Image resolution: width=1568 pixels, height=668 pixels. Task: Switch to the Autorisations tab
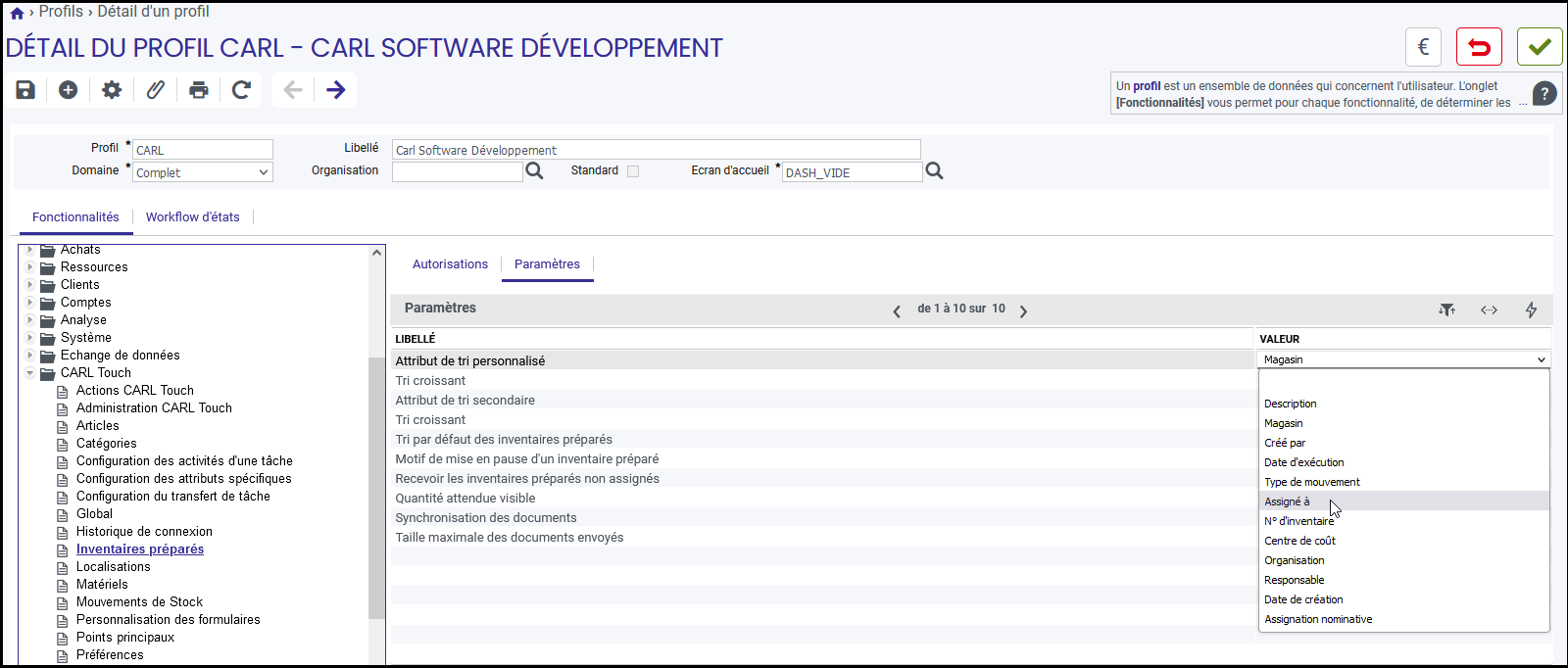point(450,264)
